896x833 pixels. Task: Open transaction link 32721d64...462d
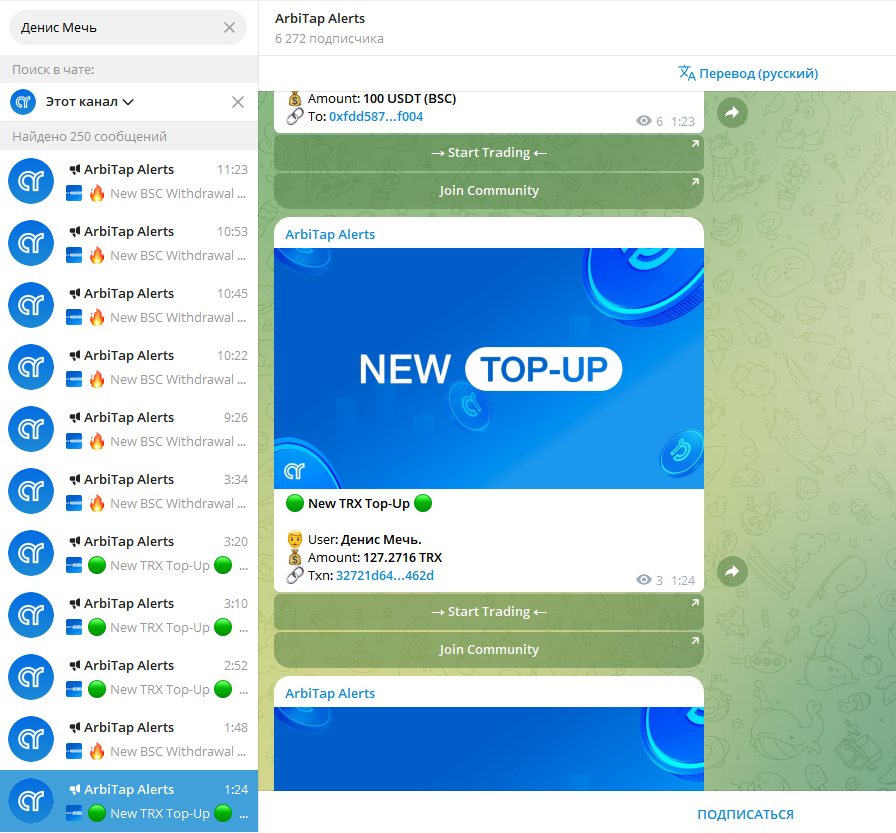pos(385,575)
